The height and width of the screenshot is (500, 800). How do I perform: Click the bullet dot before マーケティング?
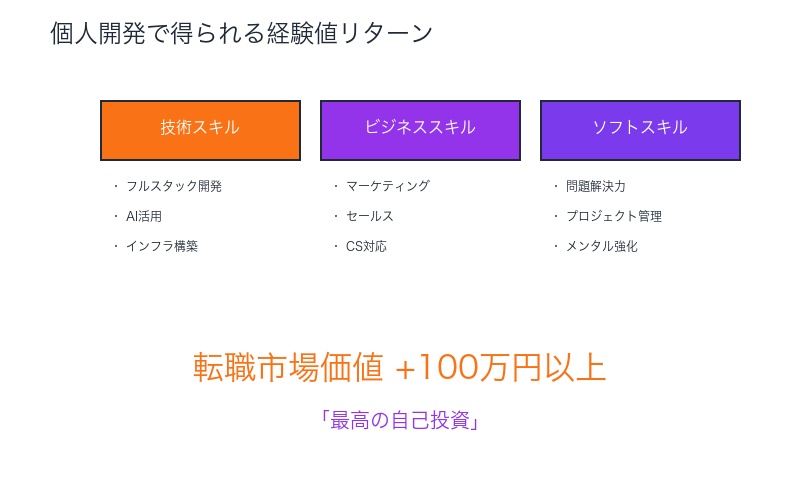click(x=336, y=186)
